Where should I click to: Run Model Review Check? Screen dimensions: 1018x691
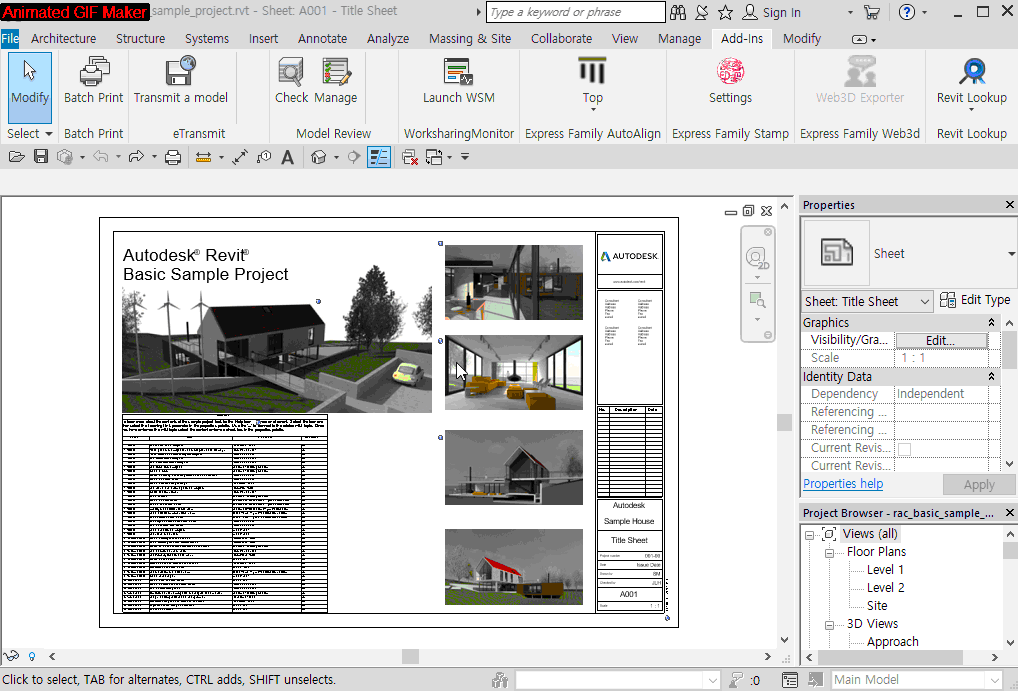291,78
